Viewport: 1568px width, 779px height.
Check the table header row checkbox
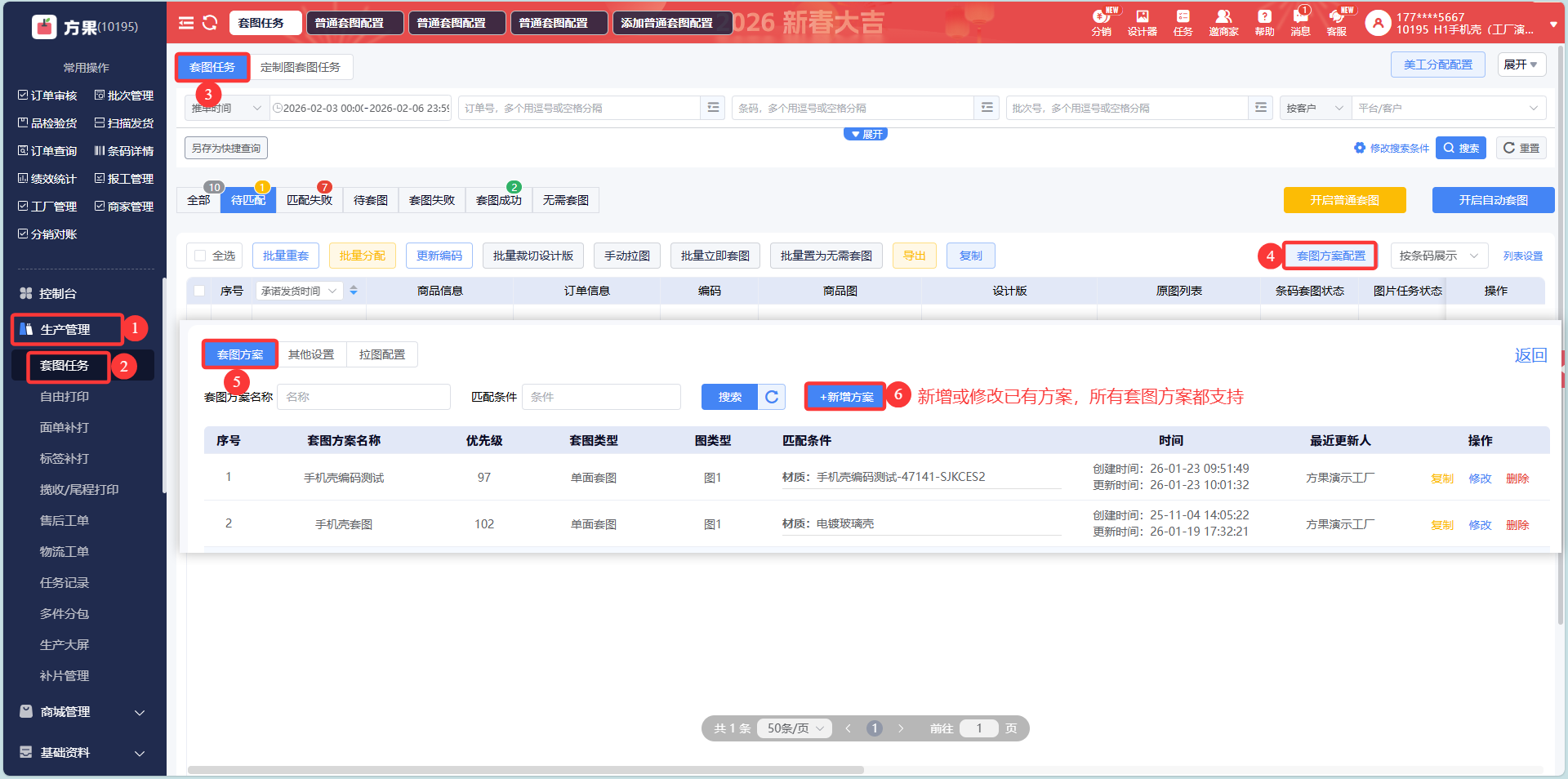coord(199,291)
